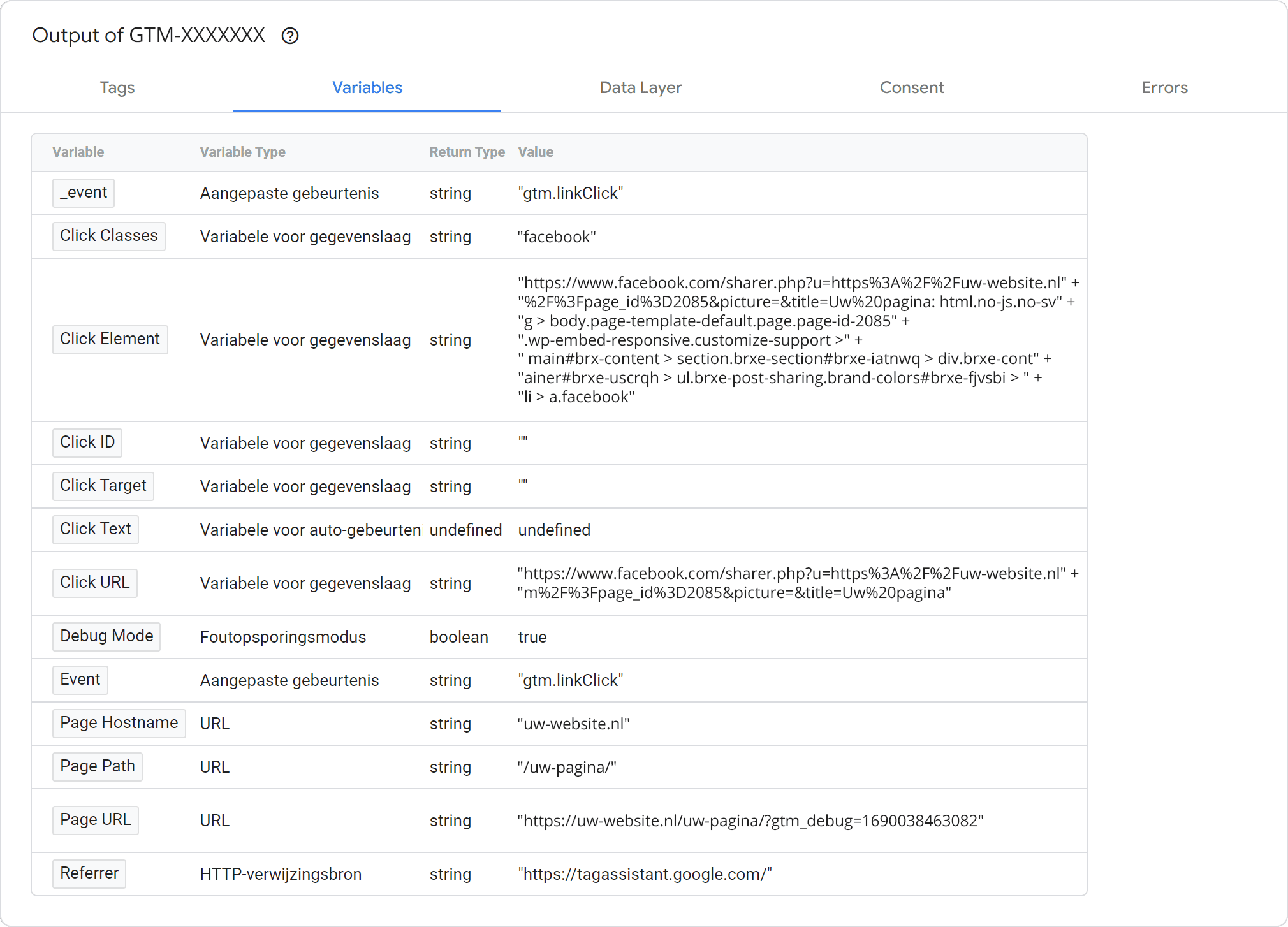1288x927 pixels.
Task: Click the Page URL gtm_debug value text
Action: (750, 821)
